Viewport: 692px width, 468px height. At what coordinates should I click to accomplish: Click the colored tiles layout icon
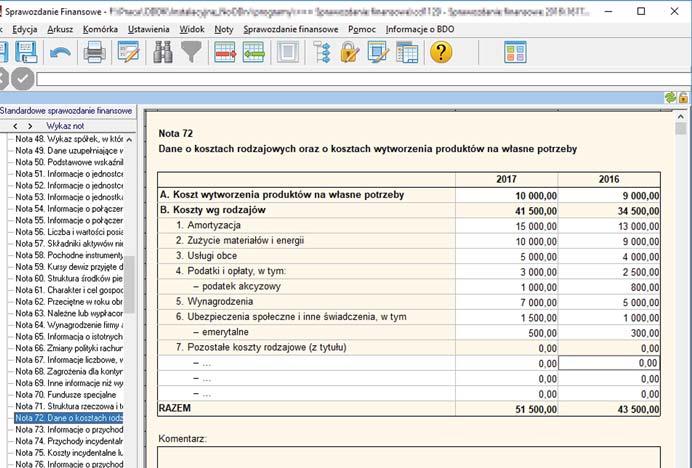click(515, 52)
